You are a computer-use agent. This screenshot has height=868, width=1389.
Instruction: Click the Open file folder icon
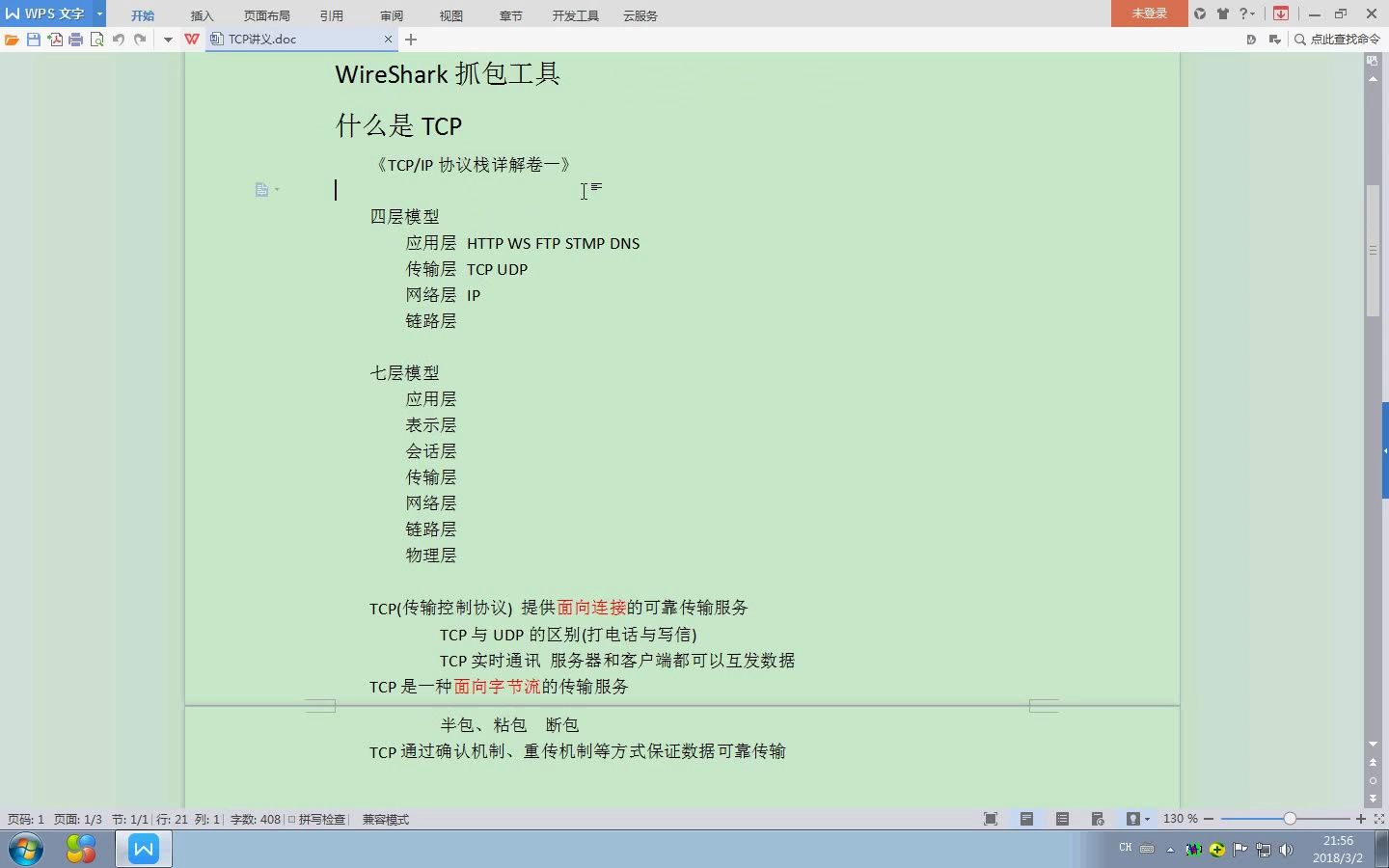pyautogui.click(x=12, y=40)
